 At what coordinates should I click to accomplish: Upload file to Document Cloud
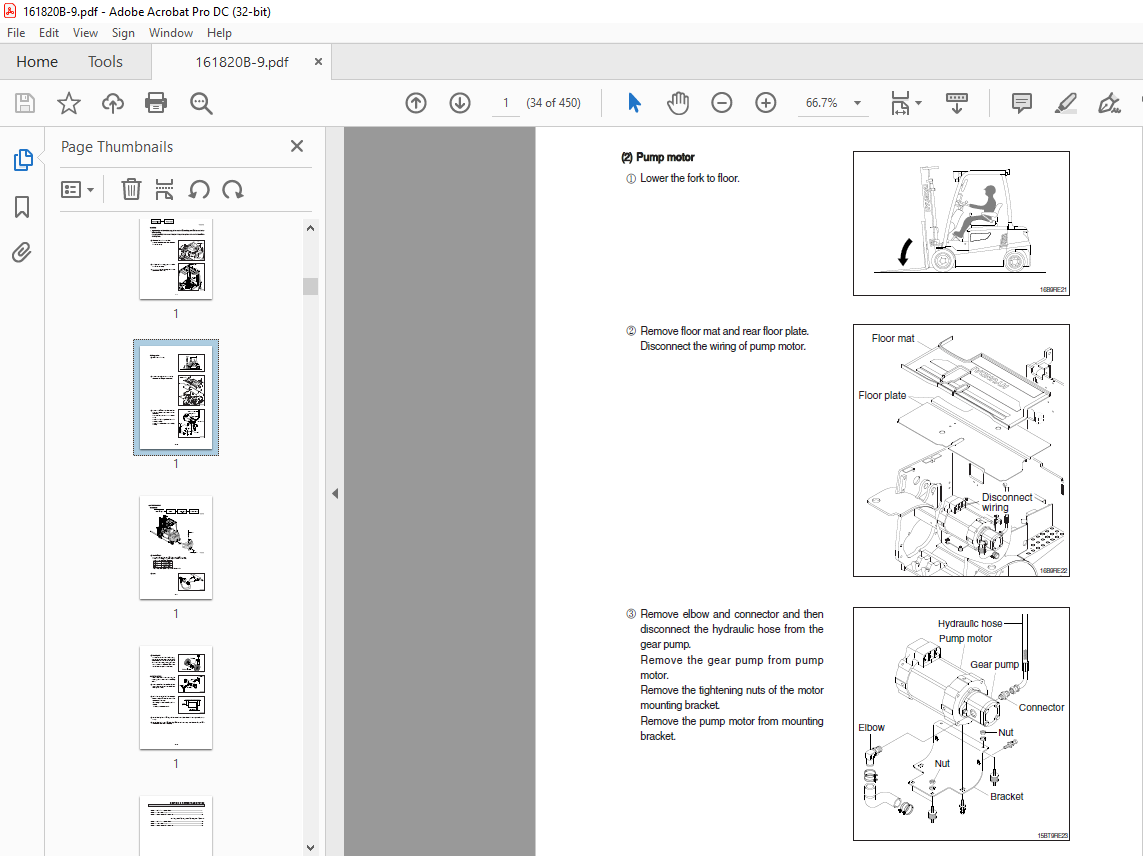(x=112, y=103)
